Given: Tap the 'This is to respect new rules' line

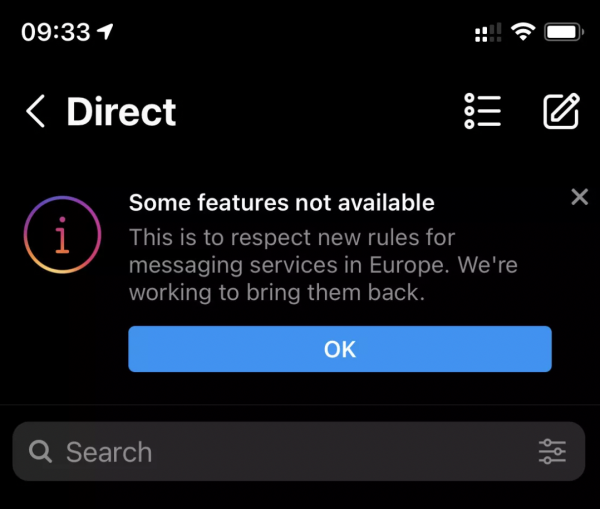Looking at the screenshot, I should coord(292,238).
